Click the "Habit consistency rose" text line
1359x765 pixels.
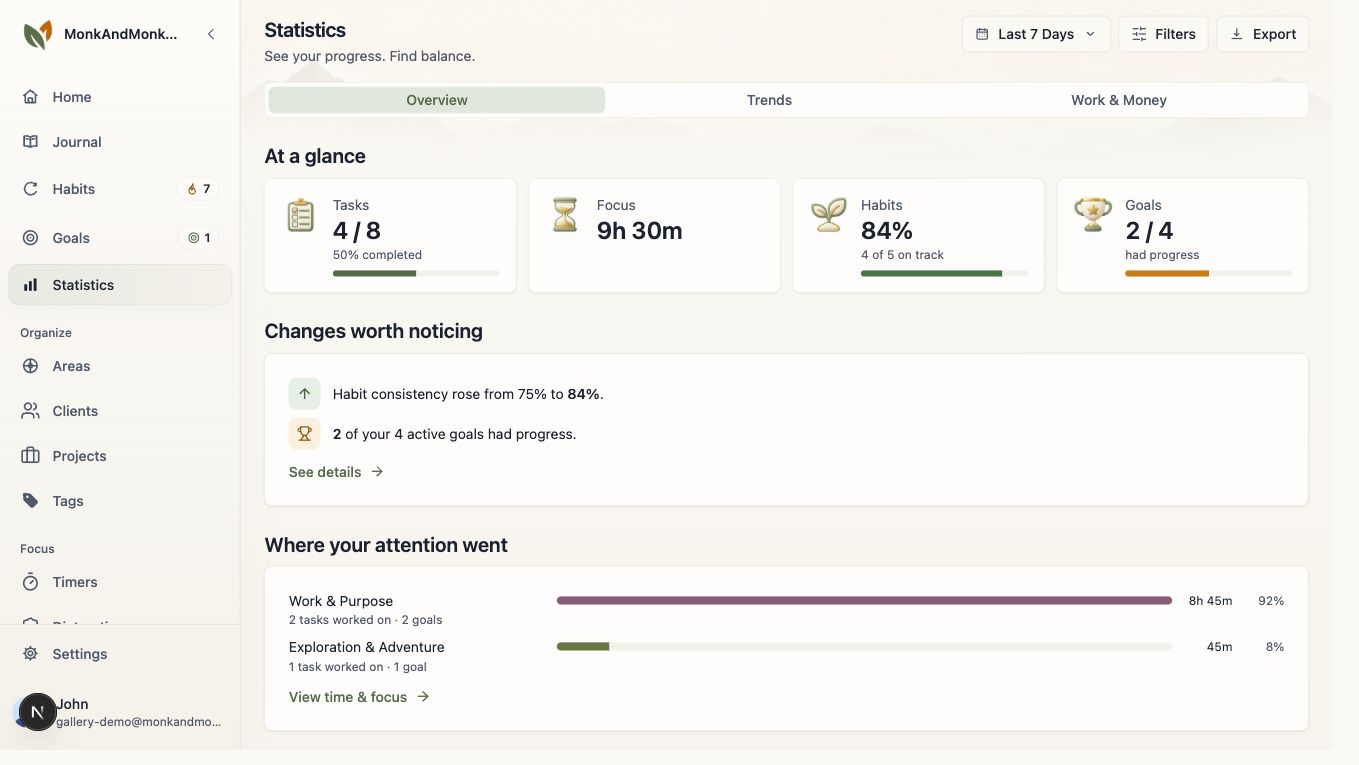point(468,394)
